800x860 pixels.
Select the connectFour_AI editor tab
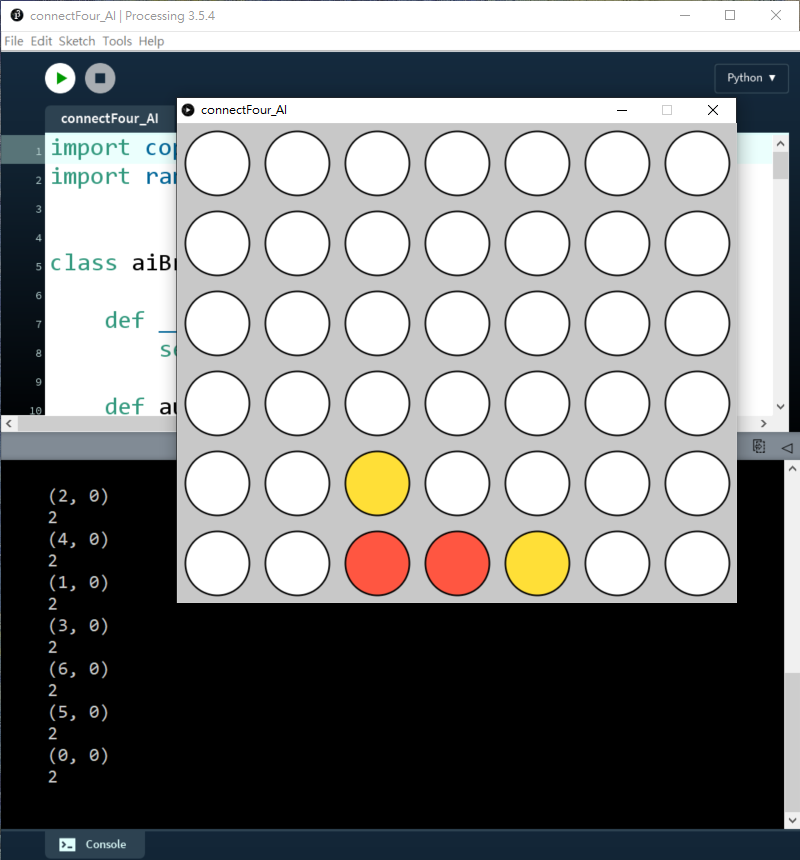pyautogui.click(x=109, y=118)
